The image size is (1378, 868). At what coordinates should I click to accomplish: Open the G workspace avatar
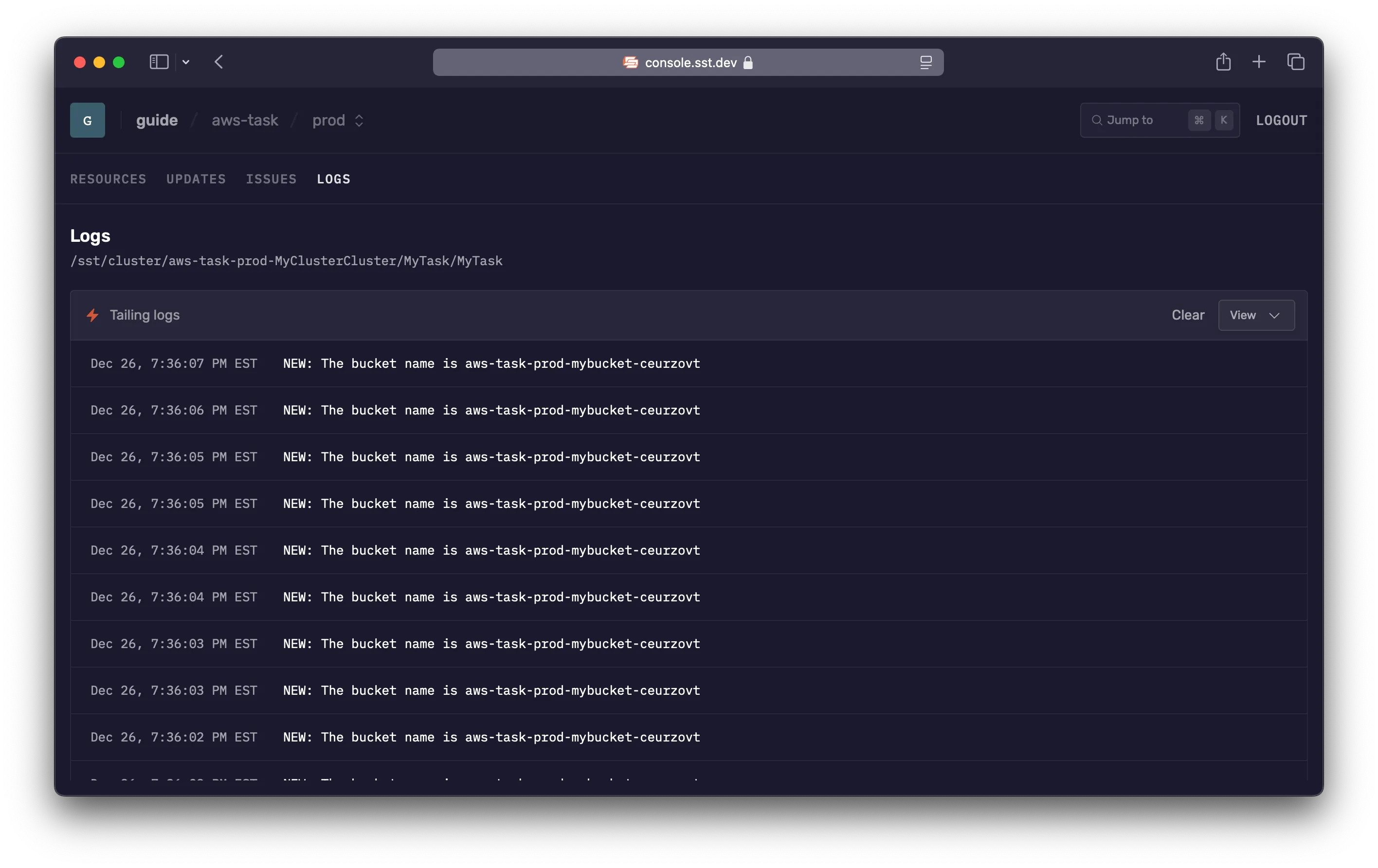87,120
